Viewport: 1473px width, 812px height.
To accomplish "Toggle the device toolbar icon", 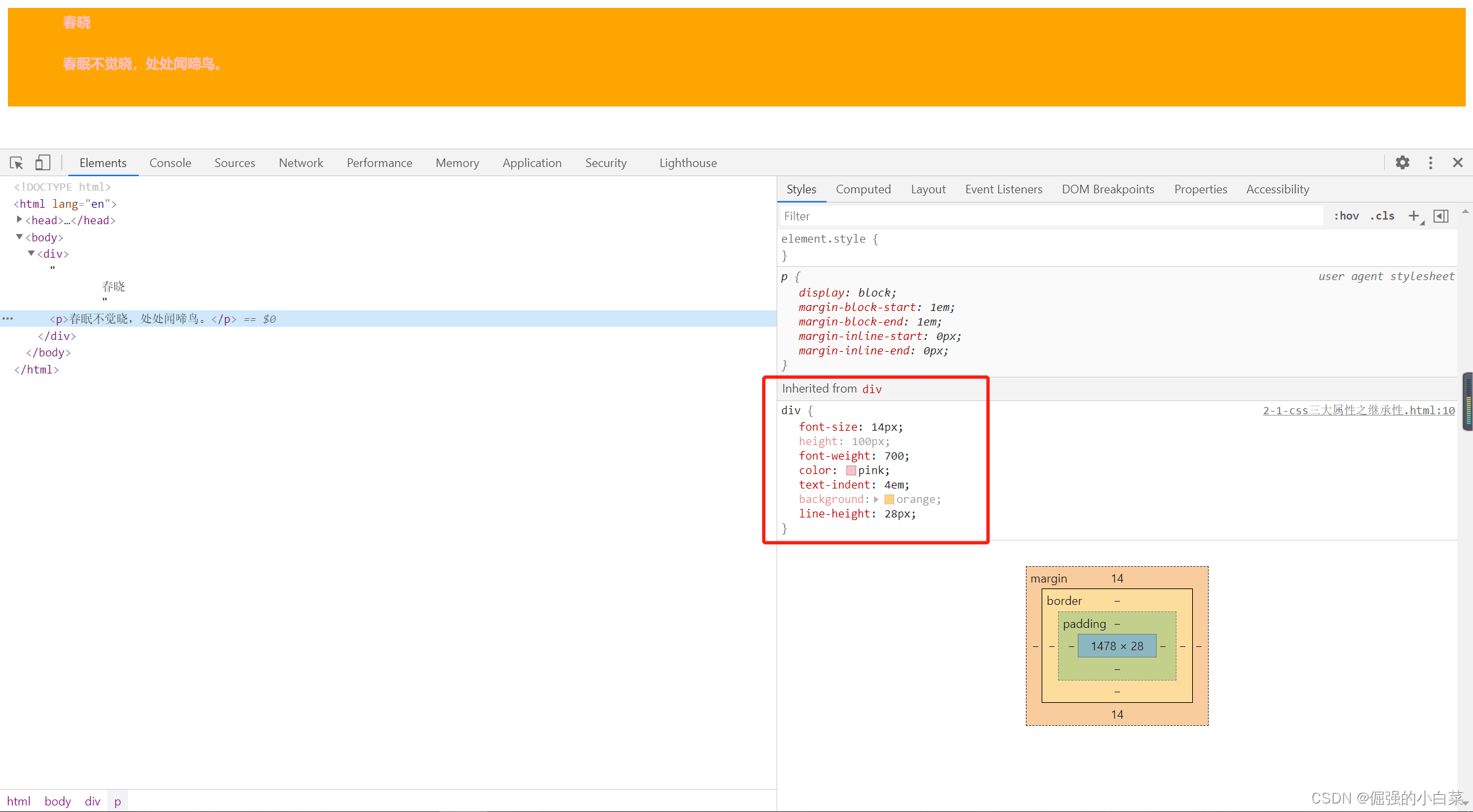I will (43, 163).
